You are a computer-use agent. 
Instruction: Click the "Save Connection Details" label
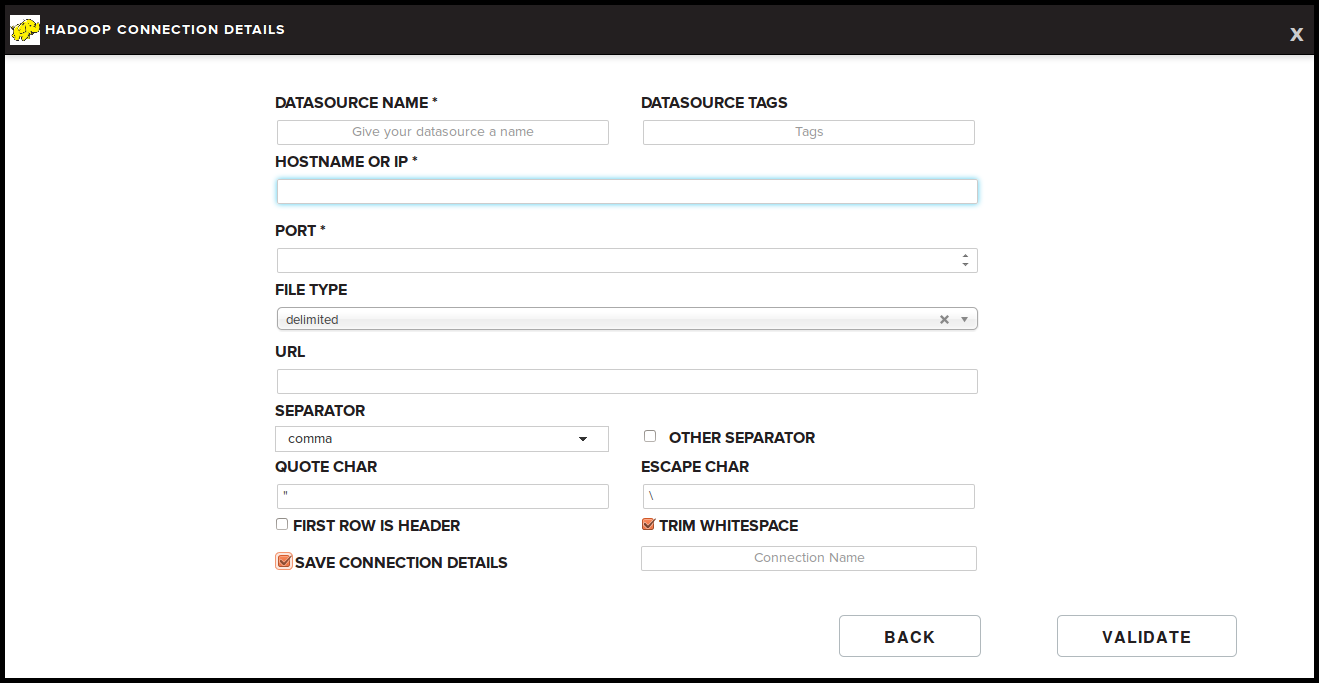401,563
